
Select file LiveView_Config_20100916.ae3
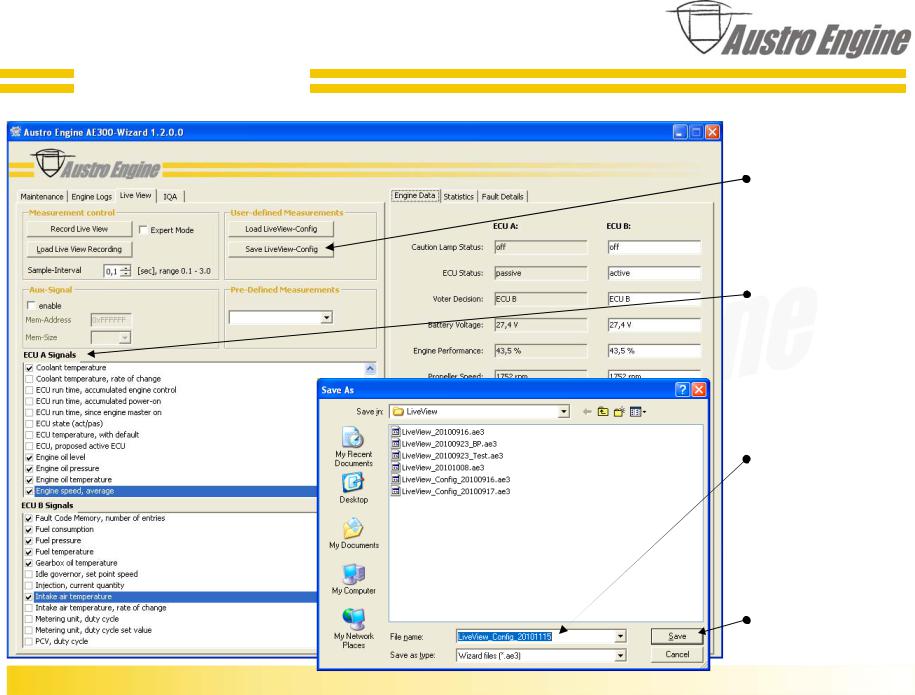tap(450, 480)
